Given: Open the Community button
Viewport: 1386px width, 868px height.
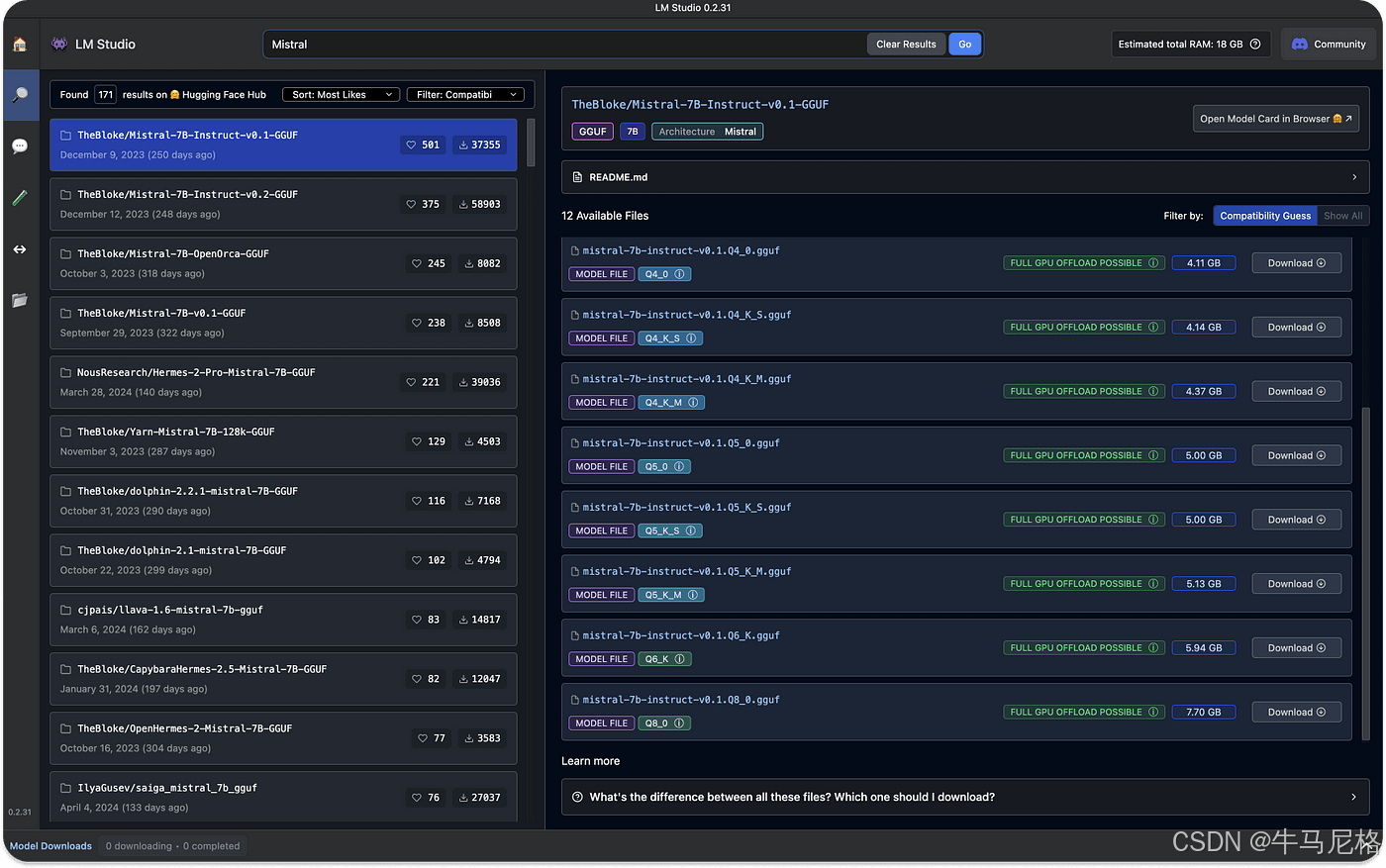Looking at the screenshot, I should tap(1329, 44).
